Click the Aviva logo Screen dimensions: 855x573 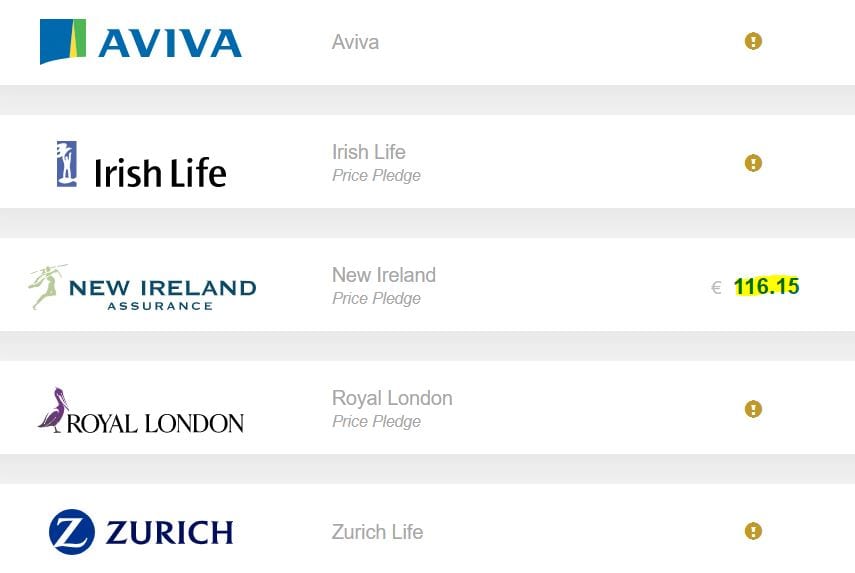click(141, 42)
